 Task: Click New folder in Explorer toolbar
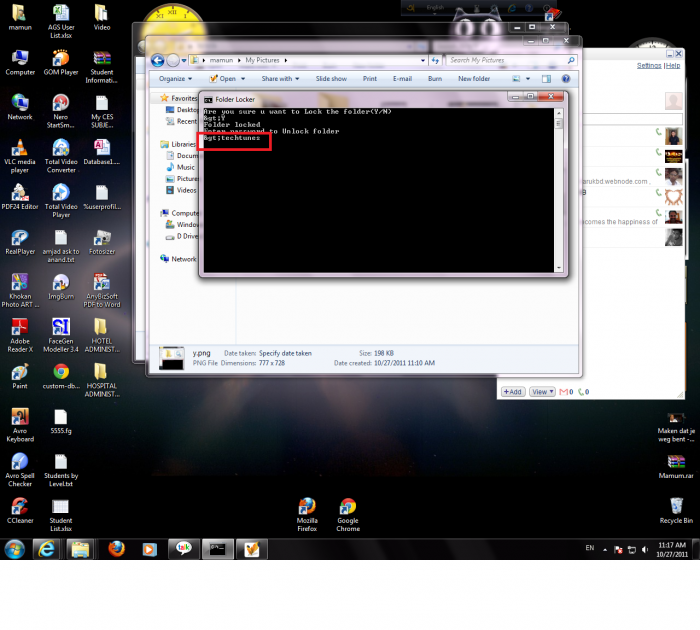point(474,79)
